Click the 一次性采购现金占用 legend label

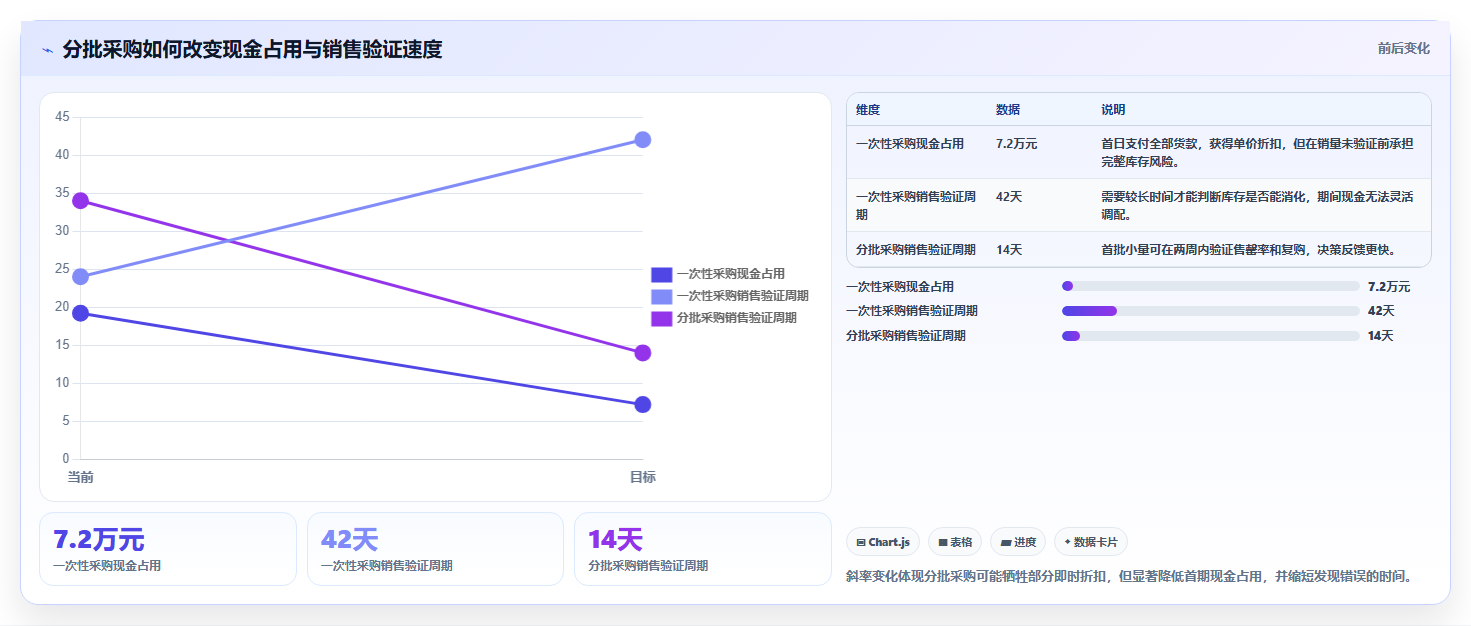(x=730, y=274)
